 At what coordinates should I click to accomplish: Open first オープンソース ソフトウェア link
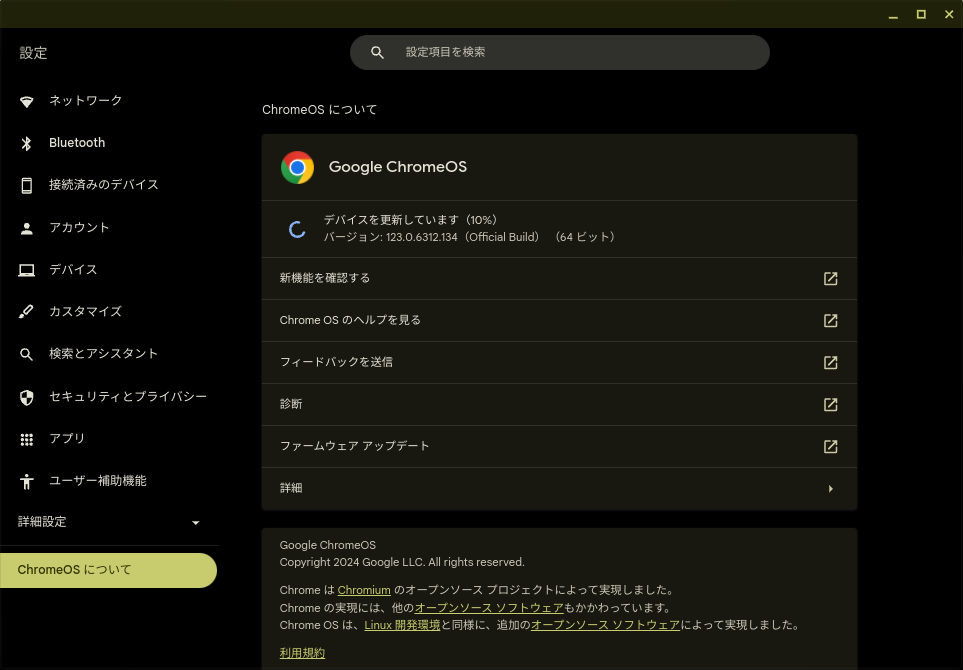click(489, 607)
